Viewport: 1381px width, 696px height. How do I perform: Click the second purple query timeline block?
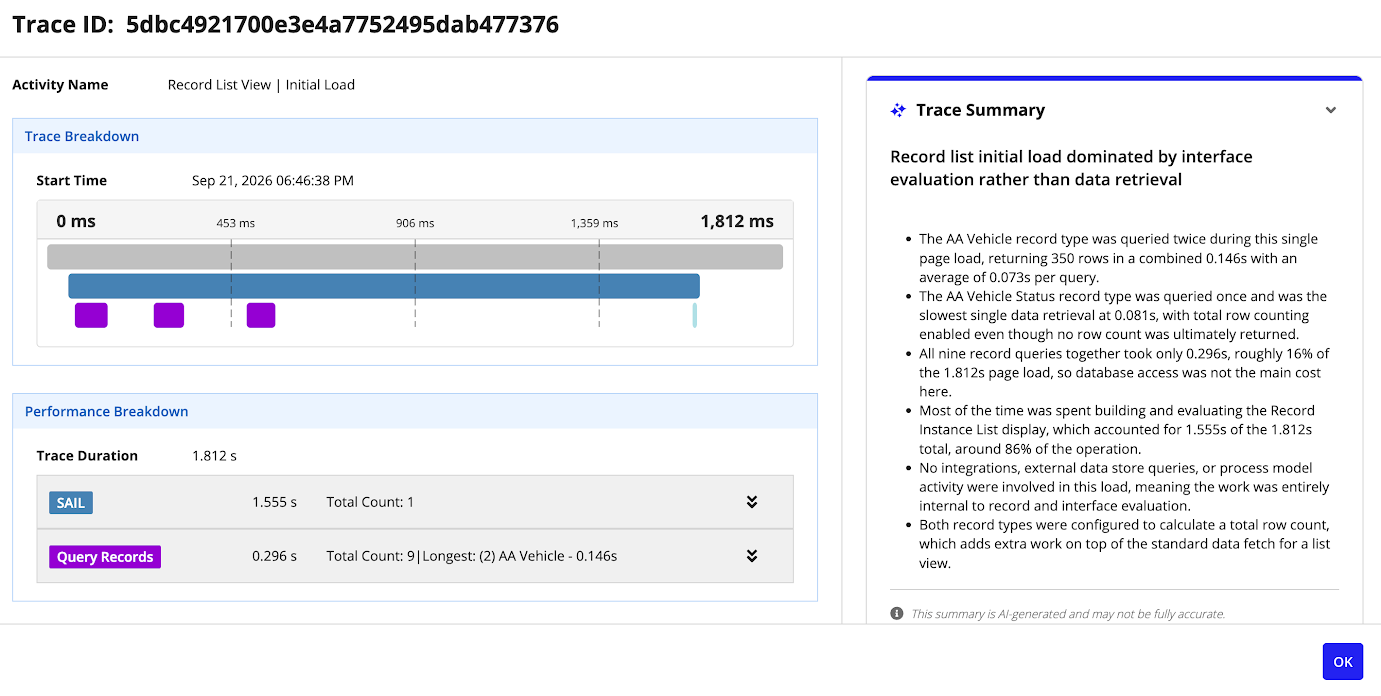(169, 315)
